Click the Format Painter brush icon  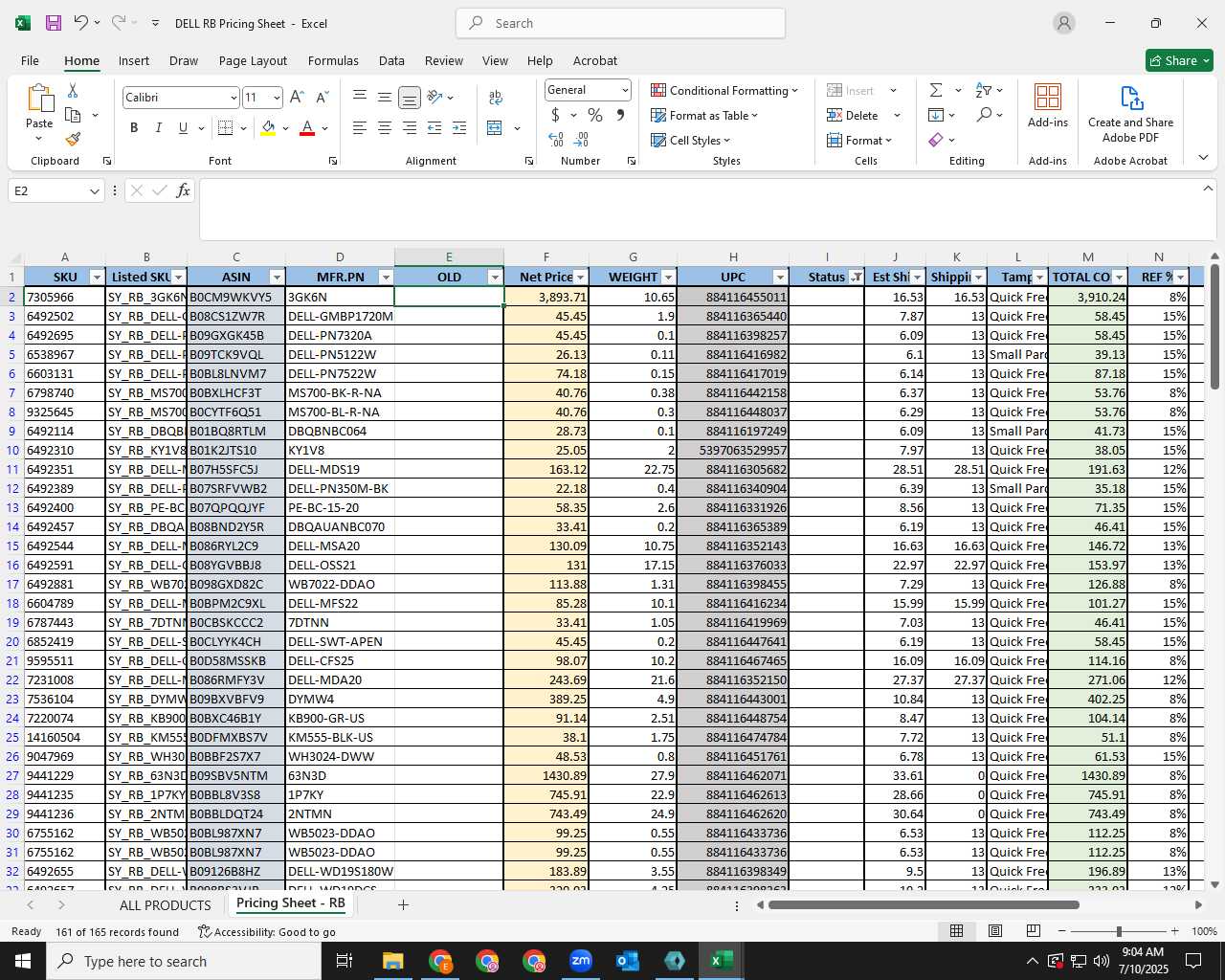[x=73, y=139]
